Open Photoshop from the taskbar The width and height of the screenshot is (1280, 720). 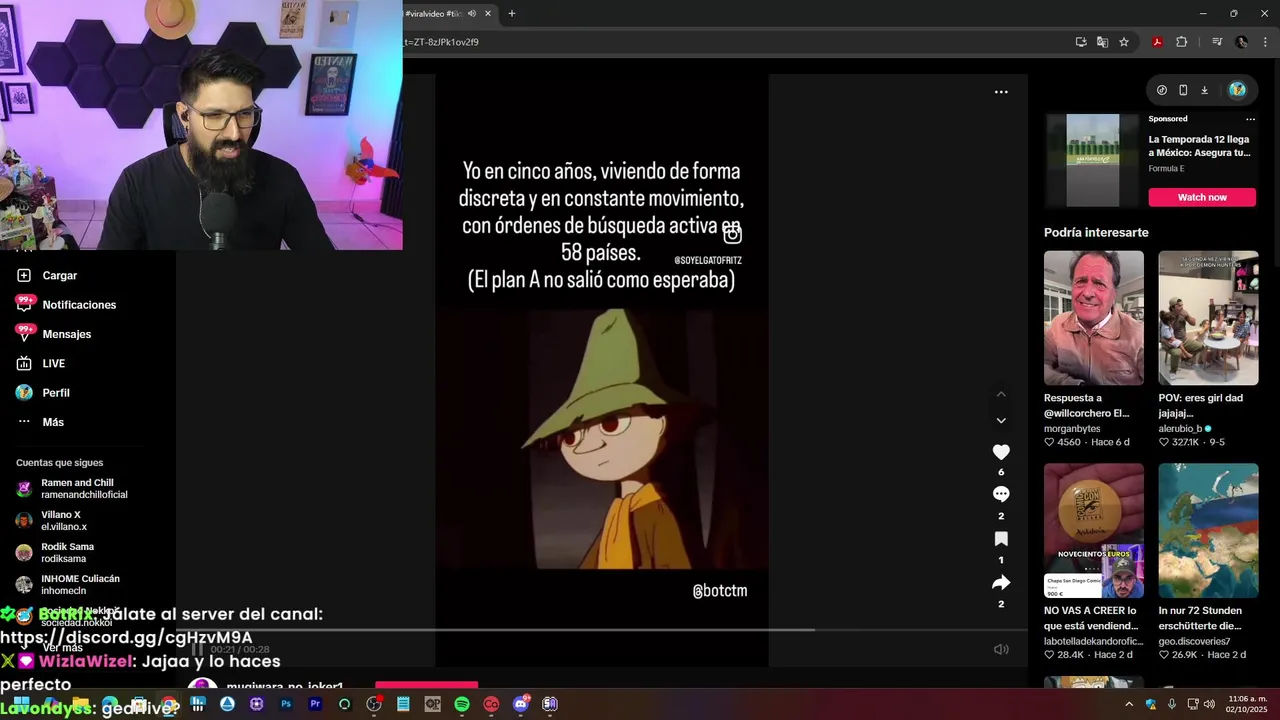286,704
